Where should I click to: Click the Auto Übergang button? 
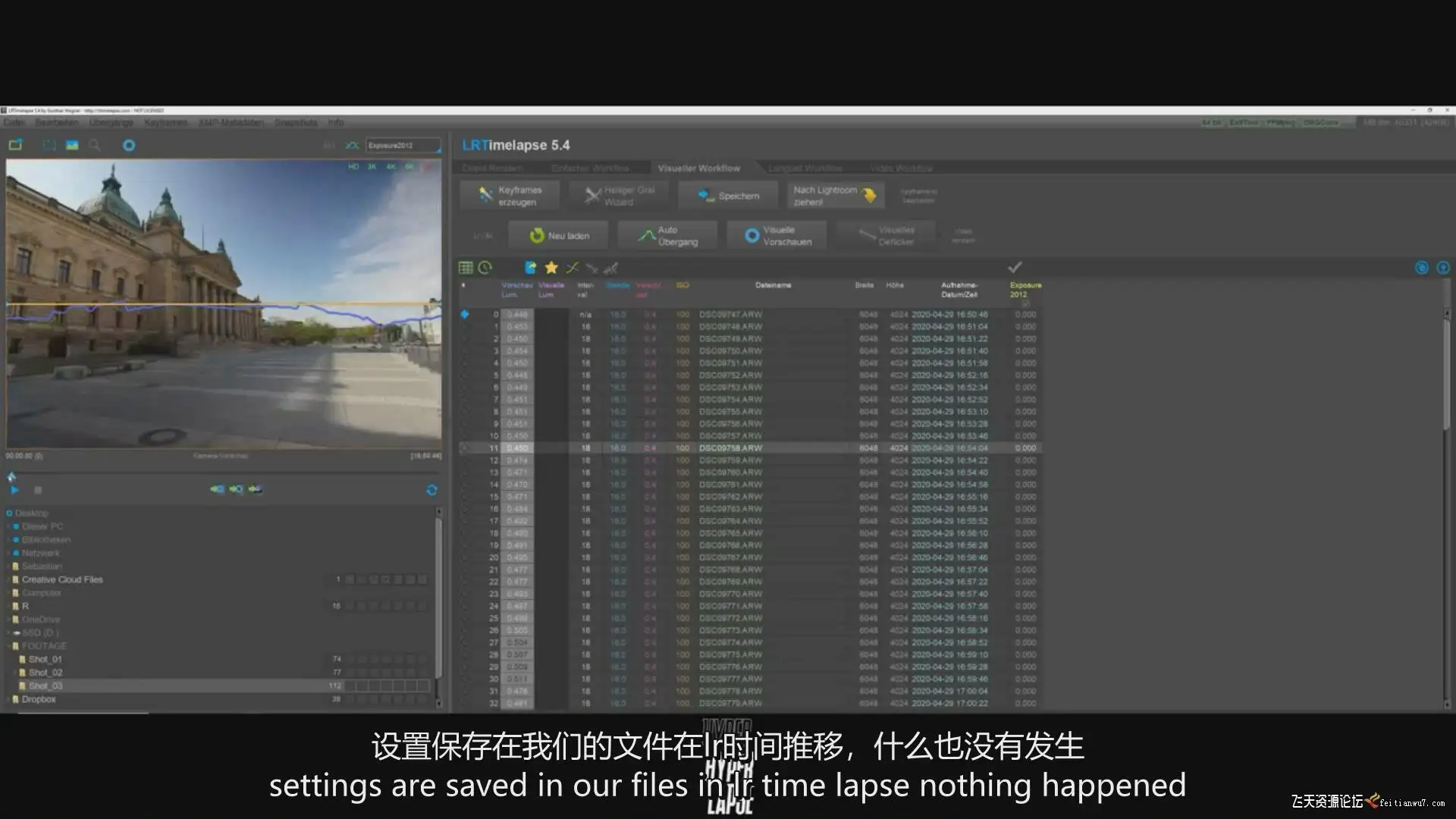667,236
